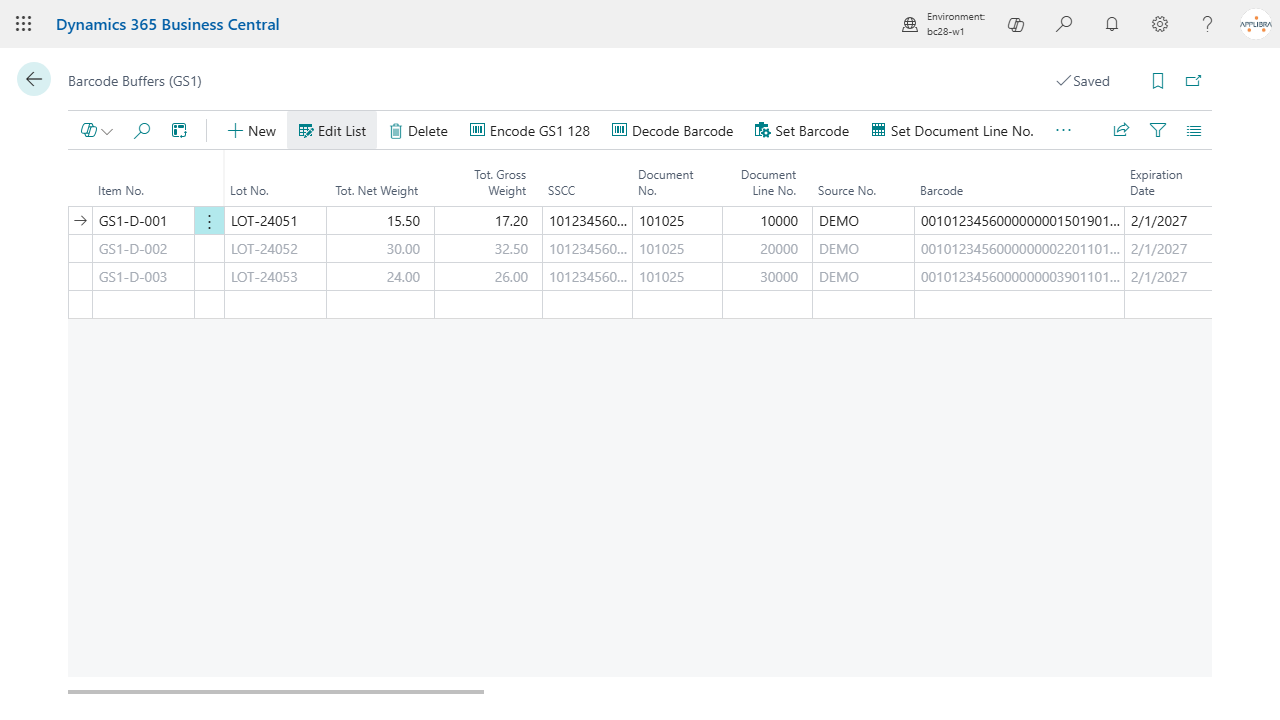Sort by the Item No. column header
Screen dimensions: 1280x720
pos(121,190)
